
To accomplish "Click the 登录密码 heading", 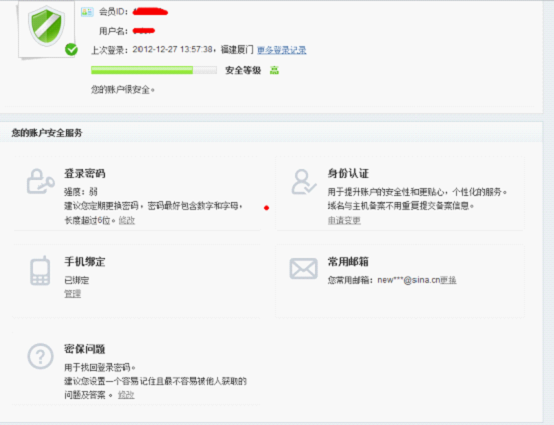I will click(85, 173).
